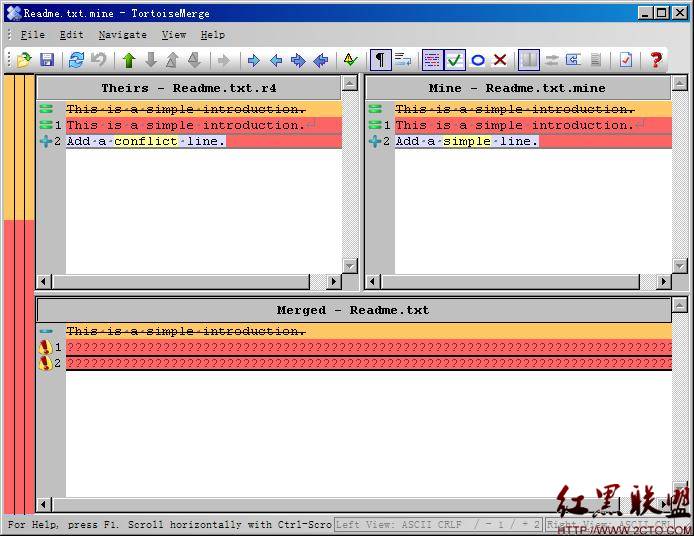The height and width of the screenshot is (536, 694).
Task: Open the Help menu
Action: pyautogui.click(x=212, y=35)
